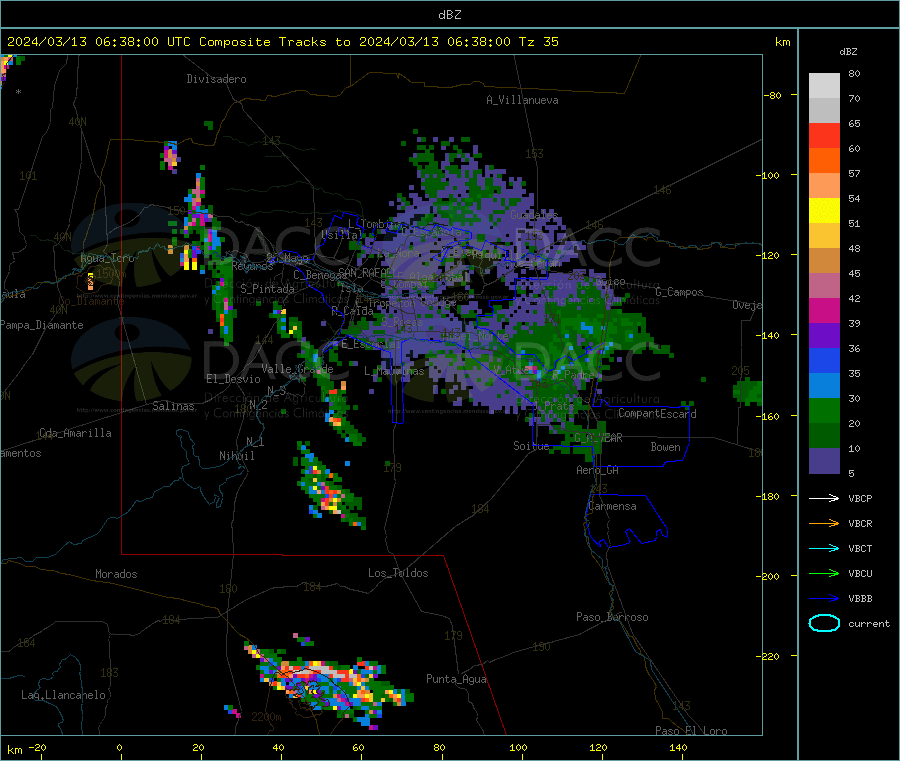900x761 pixels.
Task: Click the A_Villanueva place label
Action: (x=522, y=100)
